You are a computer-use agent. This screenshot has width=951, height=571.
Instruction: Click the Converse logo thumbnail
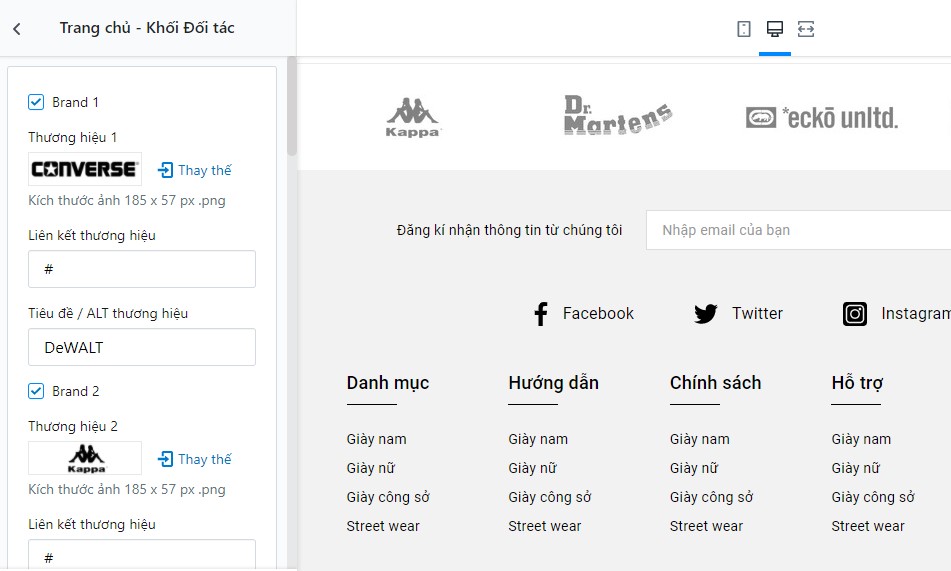click(x=85, y=169)
